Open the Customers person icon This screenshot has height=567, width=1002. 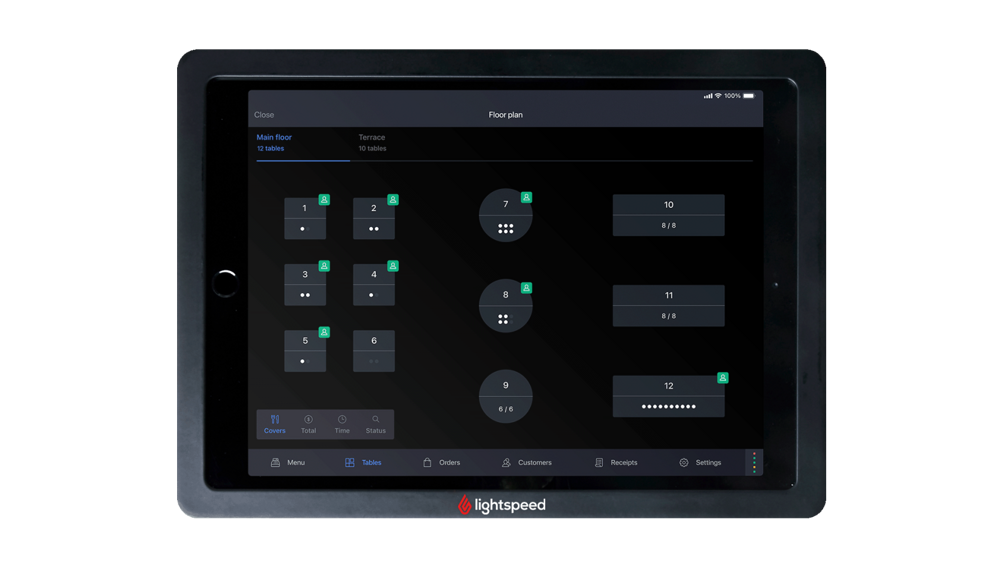pos(506,463)
